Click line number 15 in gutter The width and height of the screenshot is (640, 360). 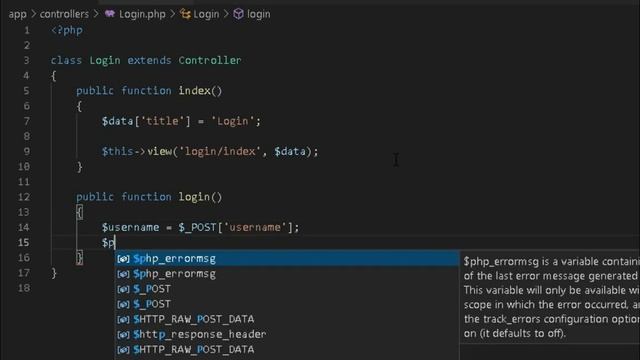pos(24,242)
